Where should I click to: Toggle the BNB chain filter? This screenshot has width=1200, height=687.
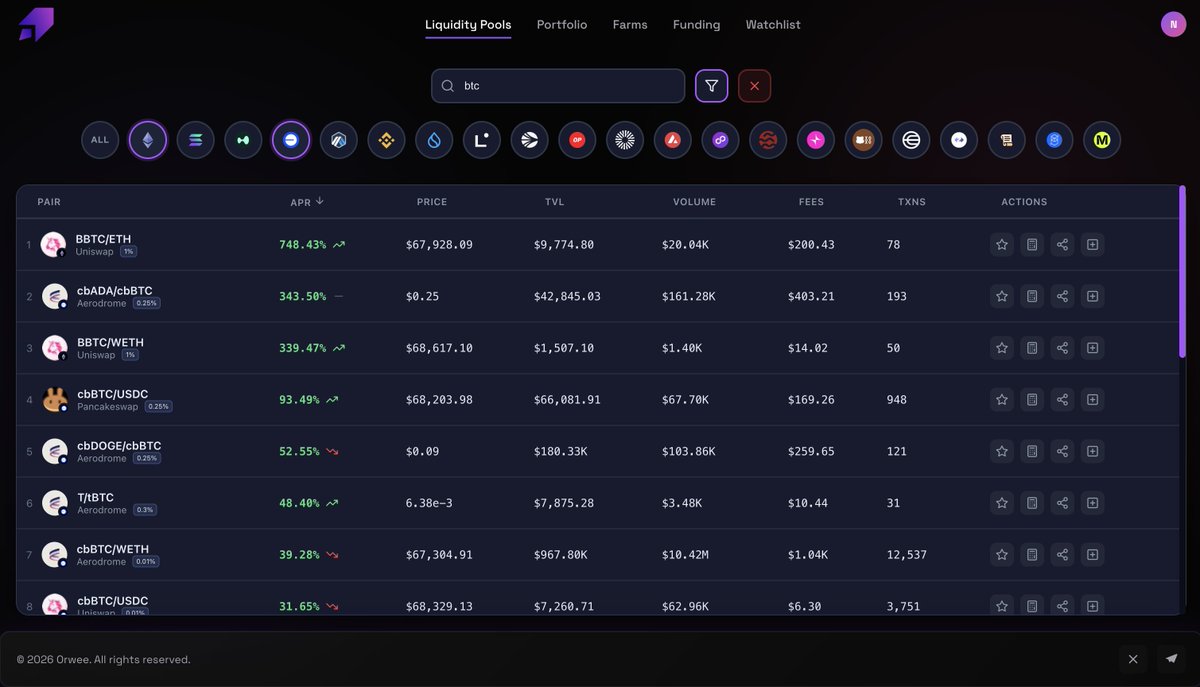point(386,140)
